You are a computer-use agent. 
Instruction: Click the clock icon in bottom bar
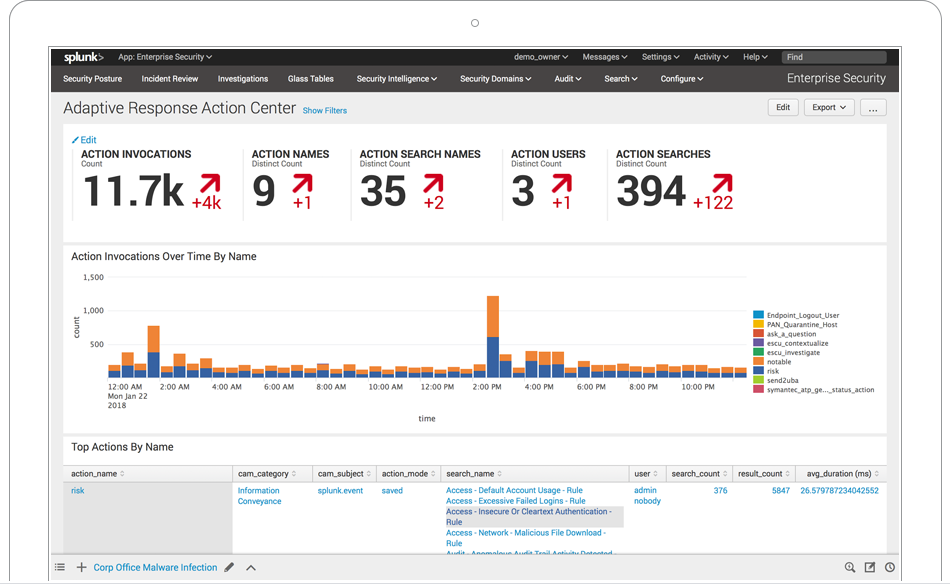tap(890, 568)
